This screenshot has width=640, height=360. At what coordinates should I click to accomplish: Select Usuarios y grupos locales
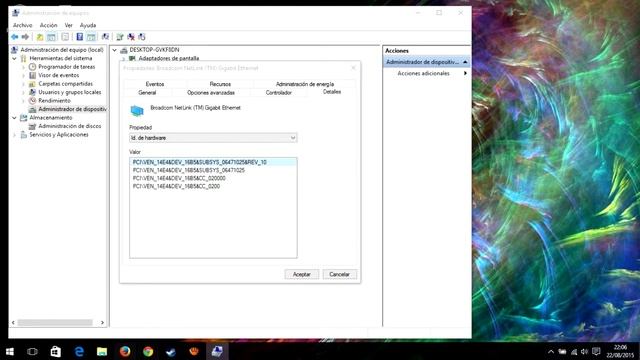click(x=69, y=92)
